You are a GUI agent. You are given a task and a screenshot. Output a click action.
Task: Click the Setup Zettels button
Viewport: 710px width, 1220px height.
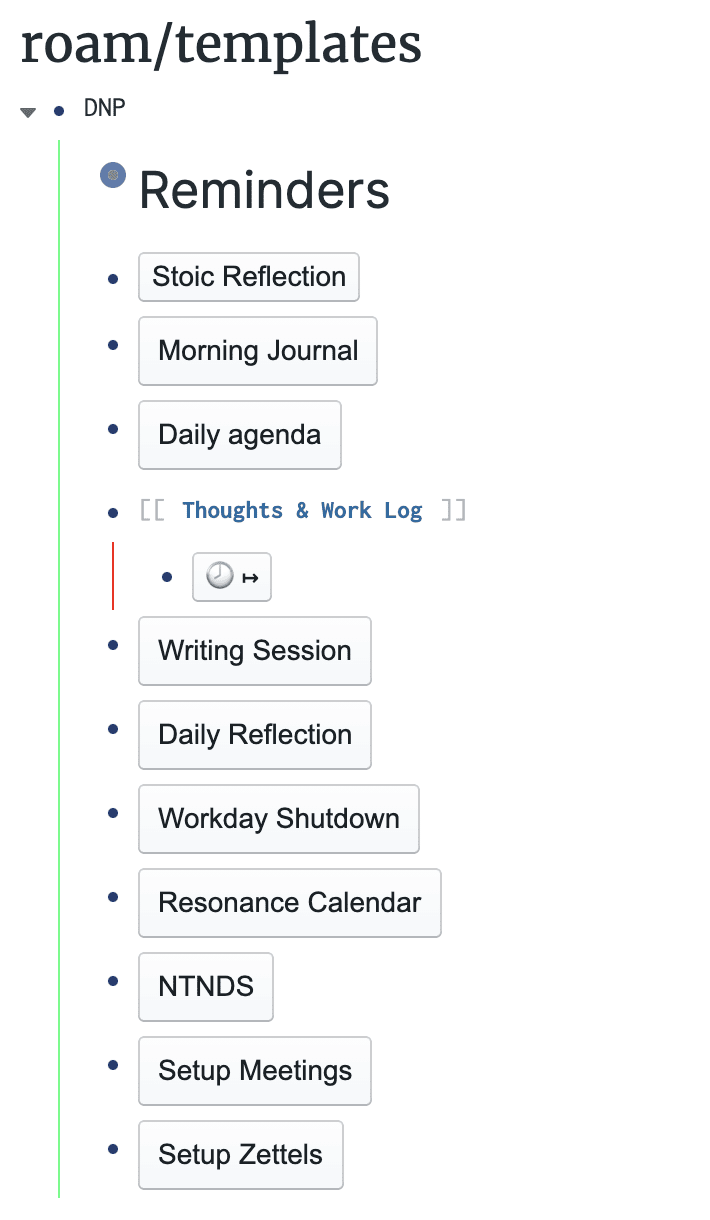coord(240,1155)
